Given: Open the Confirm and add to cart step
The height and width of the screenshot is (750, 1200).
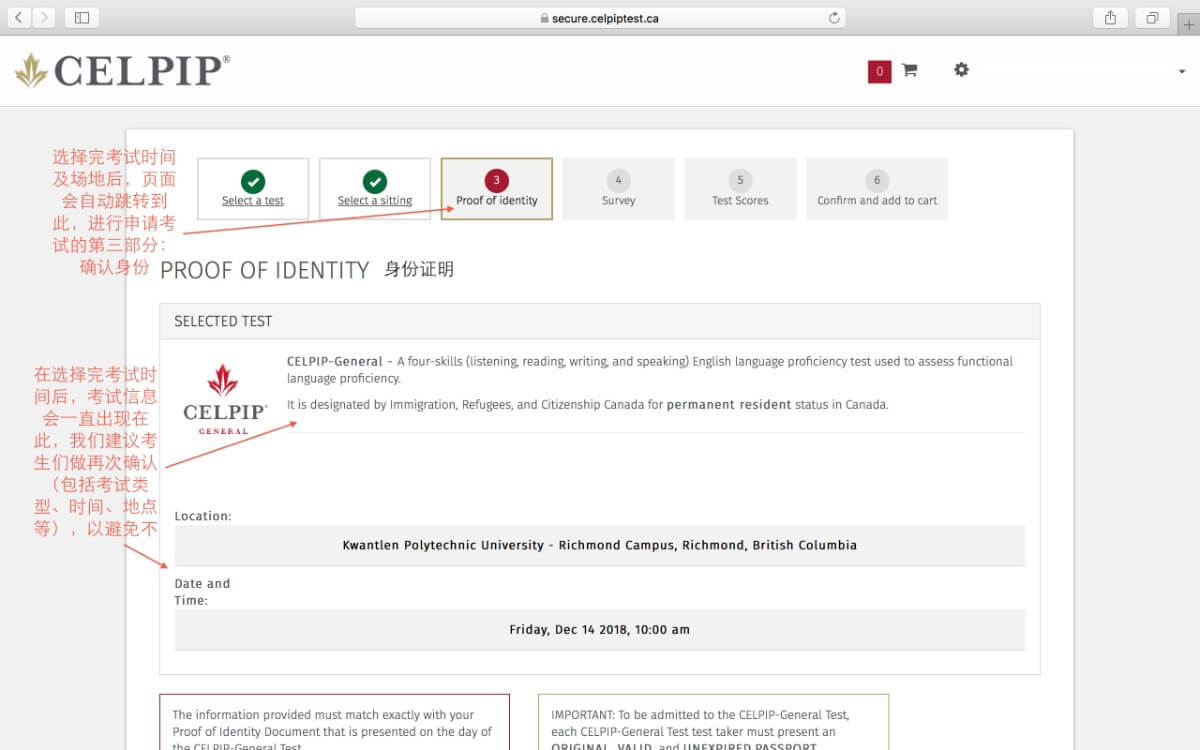Looking at the screenshot, I should coord(877,189).
